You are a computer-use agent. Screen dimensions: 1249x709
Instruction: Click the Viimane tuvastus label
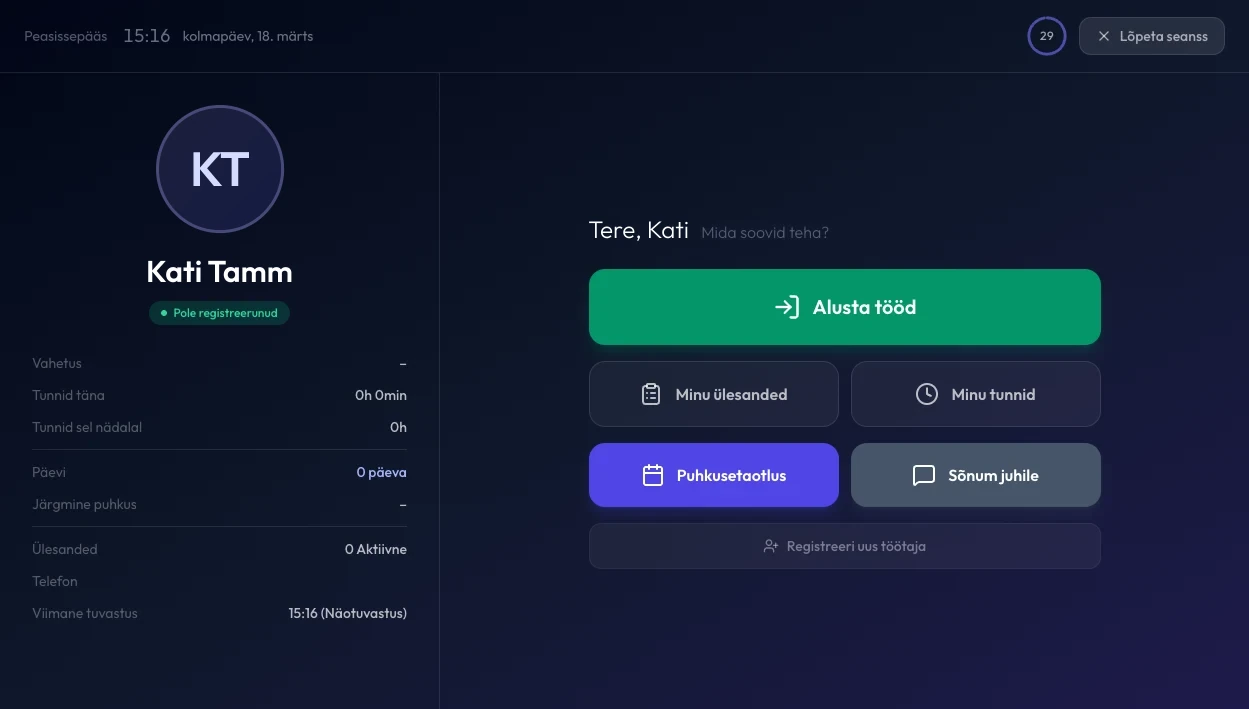pos(85,613)
